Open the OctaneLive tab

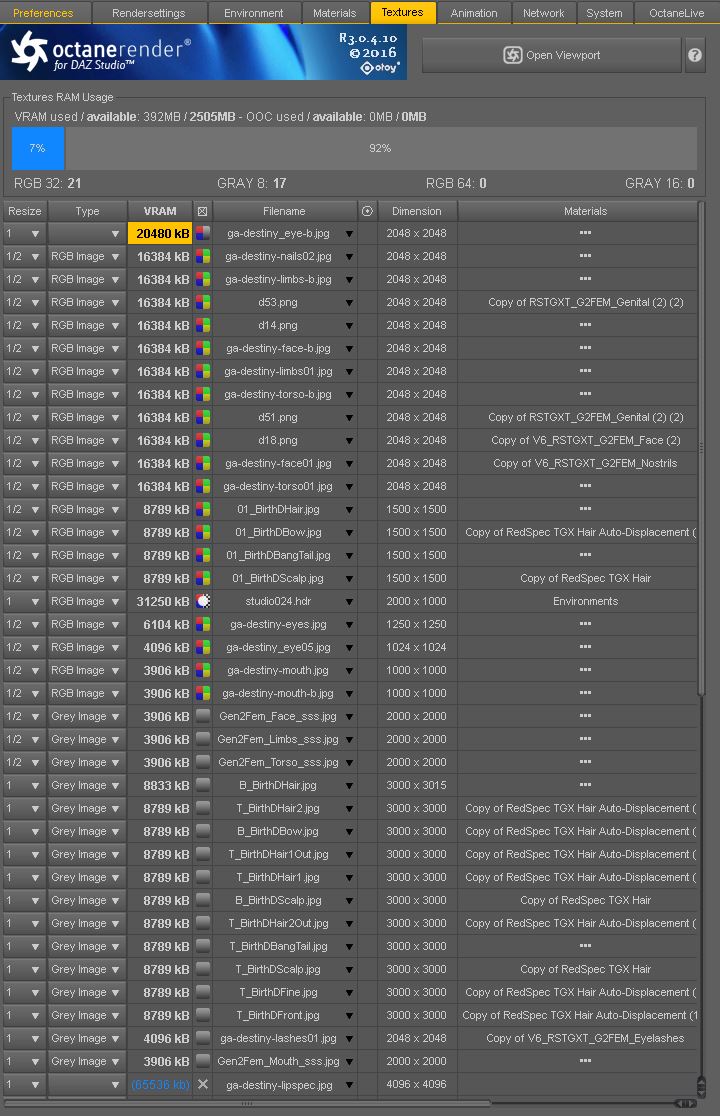(677, 13)
